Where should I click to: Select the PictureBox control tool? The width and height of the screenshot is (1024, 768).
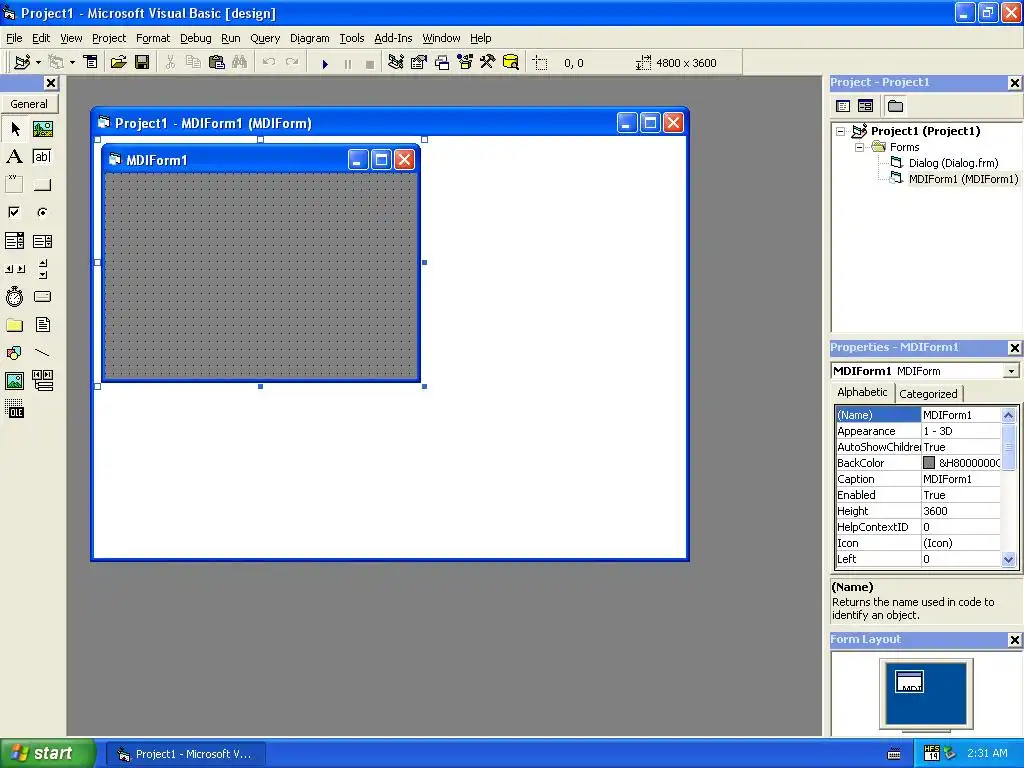pos(42,129)
